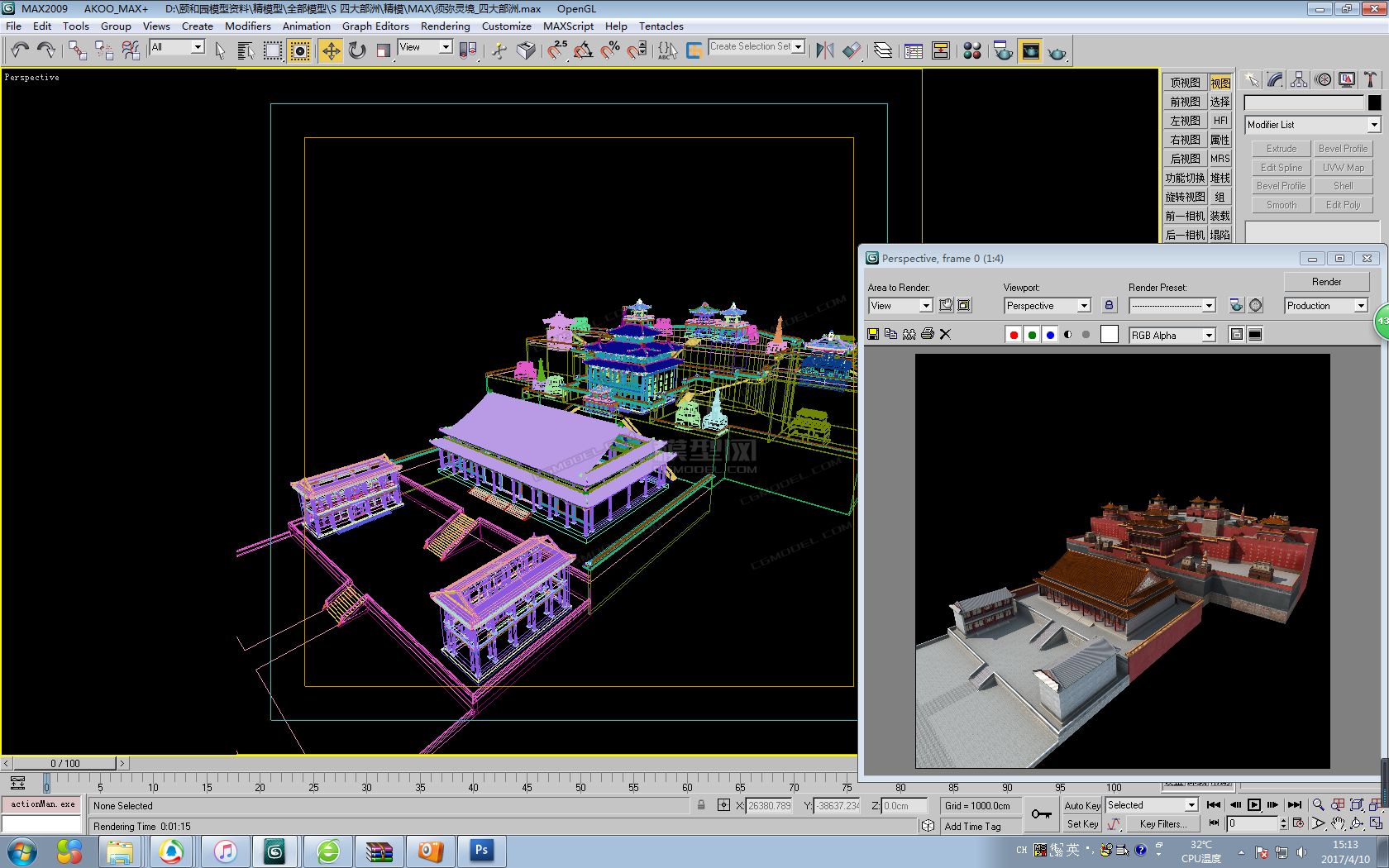Toggle the blue channel display
This screenshot has width=1389, height=868.
click(x=1050, y=335)
